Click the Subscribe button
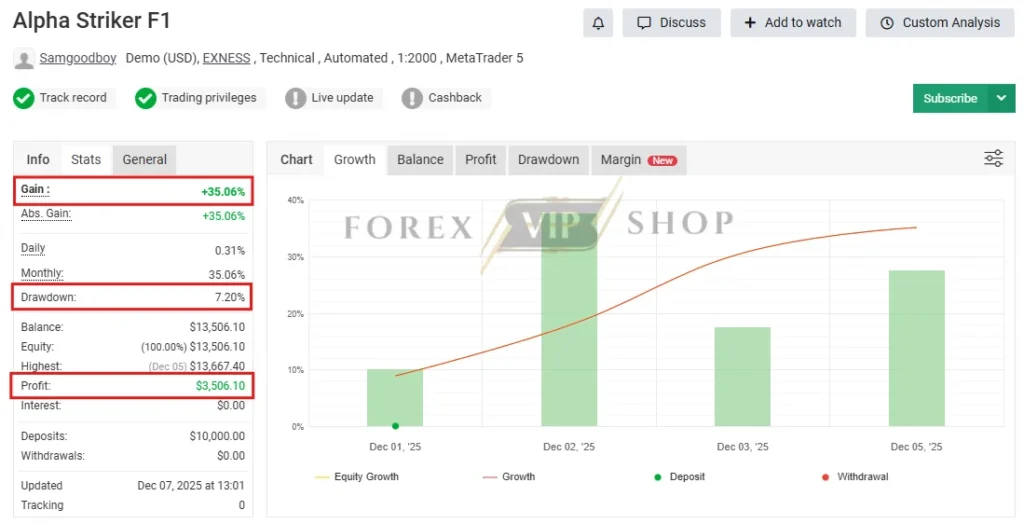Viewport: 1024px width, 524px height. (x=950, y=98)
